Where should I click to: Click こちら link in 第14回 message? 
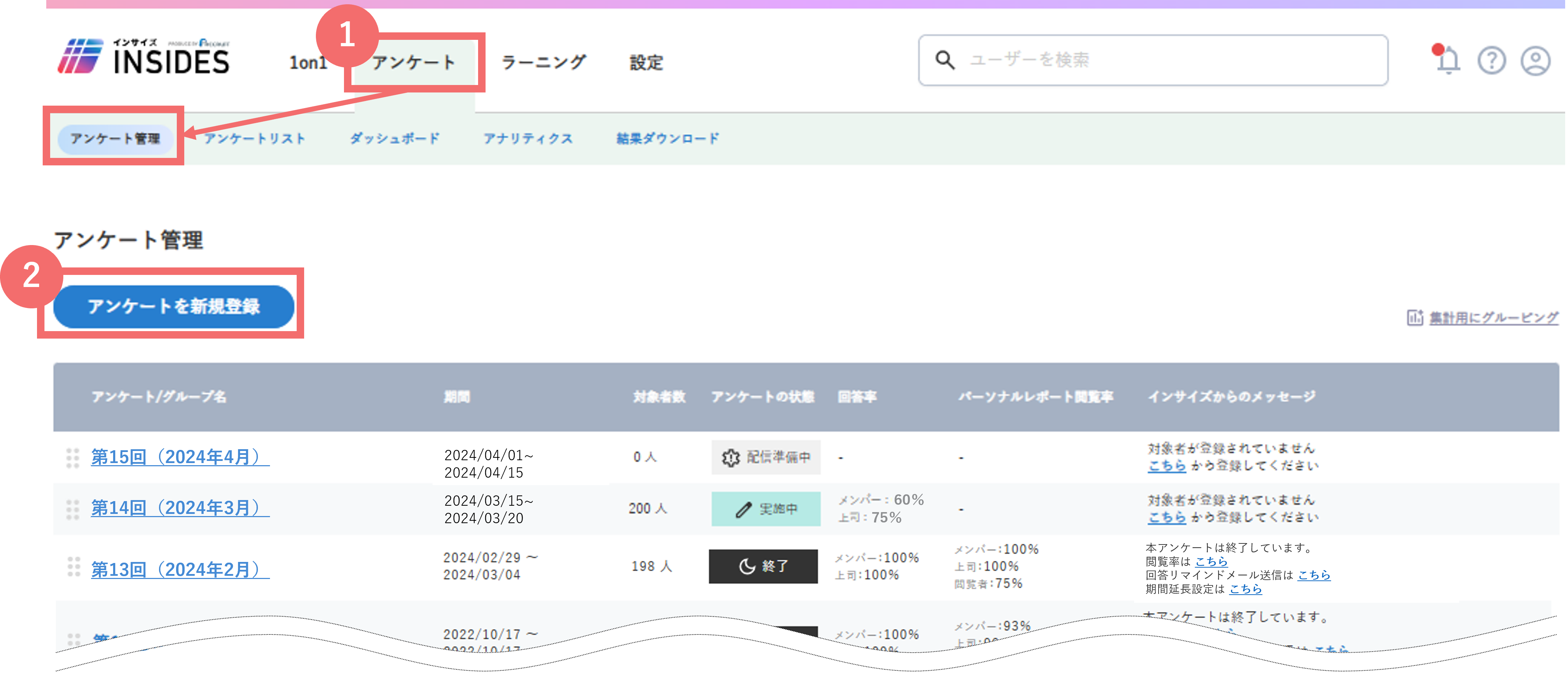1167,517
